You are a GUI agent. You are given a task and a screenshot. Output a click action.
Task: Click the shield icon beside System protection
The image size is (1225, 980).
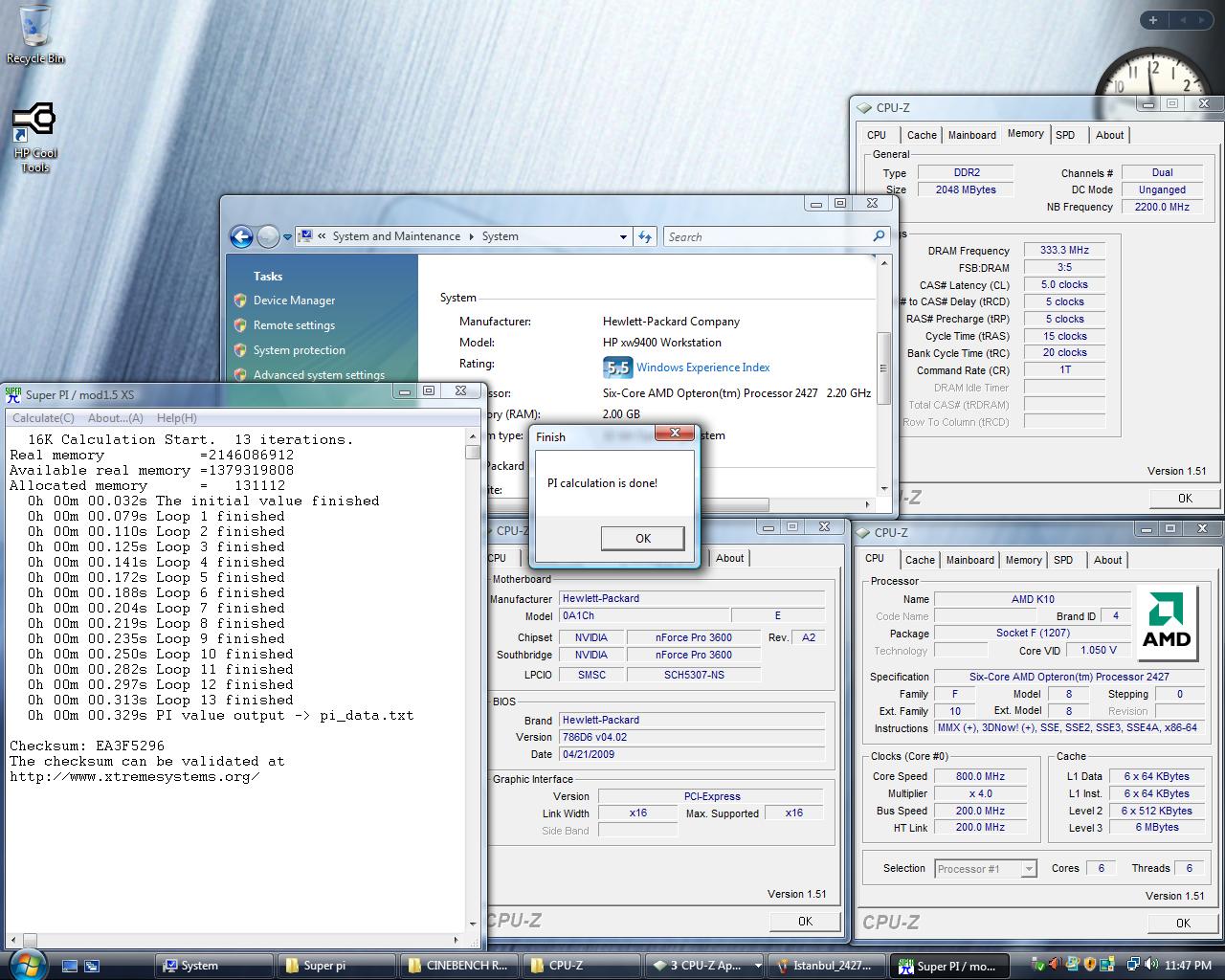click(240, 349)
